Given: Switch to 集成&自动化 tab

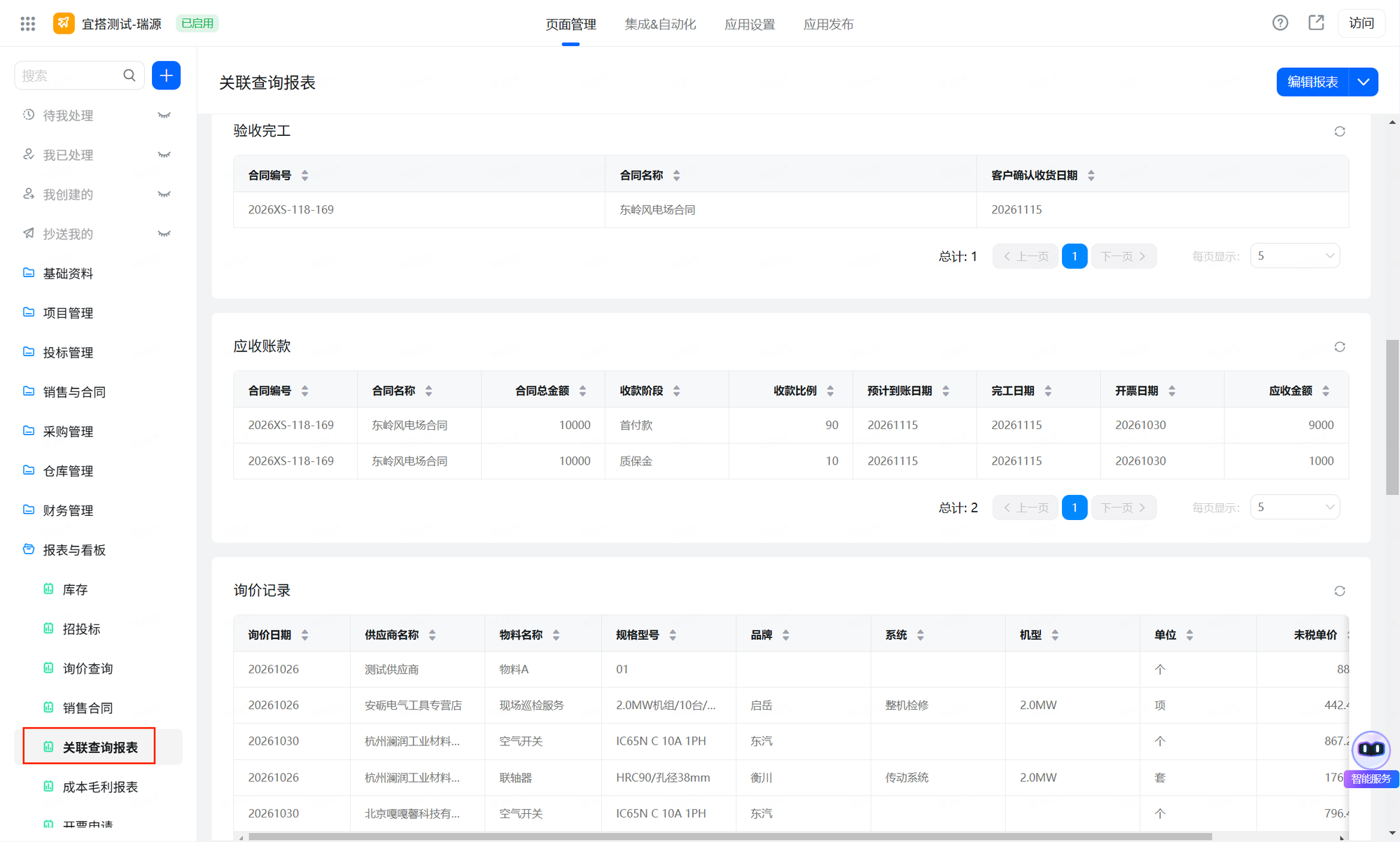Looking at the screenshot, I should point(660,24).
